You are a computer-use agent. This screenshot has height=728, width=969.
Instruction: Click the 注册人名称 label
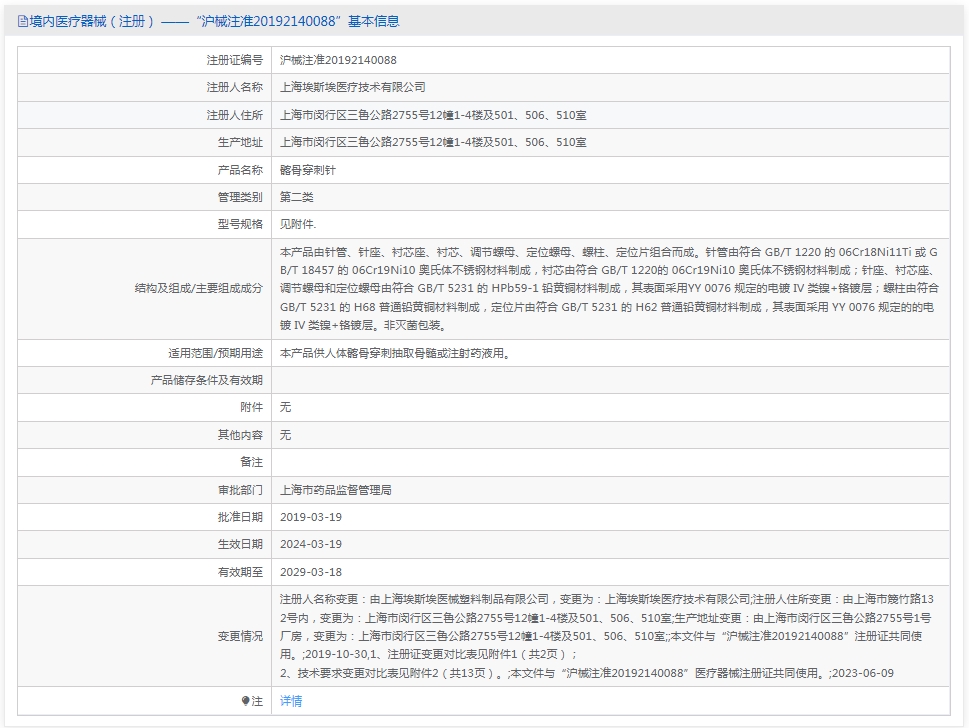pos(235,87)
